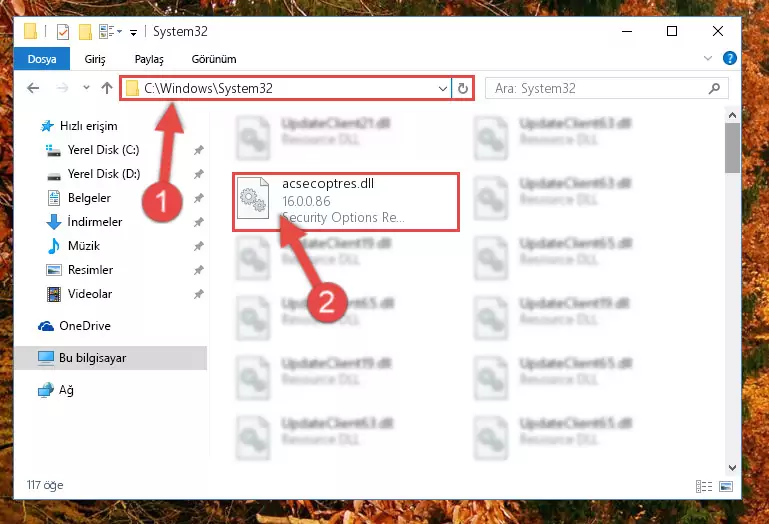
Task: Open Yerel Disk (C:) in sidebar
Action: [x=103, y=150]
